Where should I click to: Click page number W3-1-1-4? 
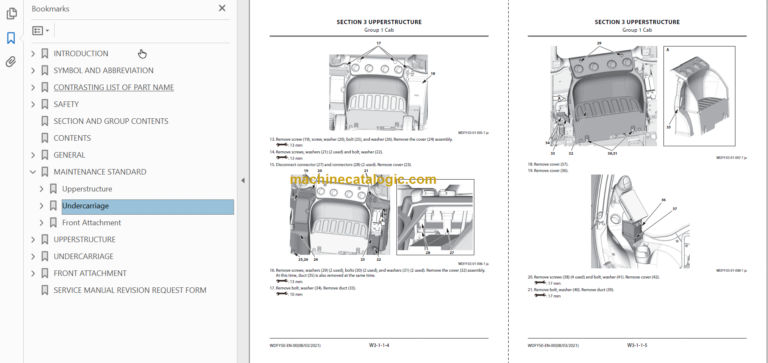click(379, 345)
